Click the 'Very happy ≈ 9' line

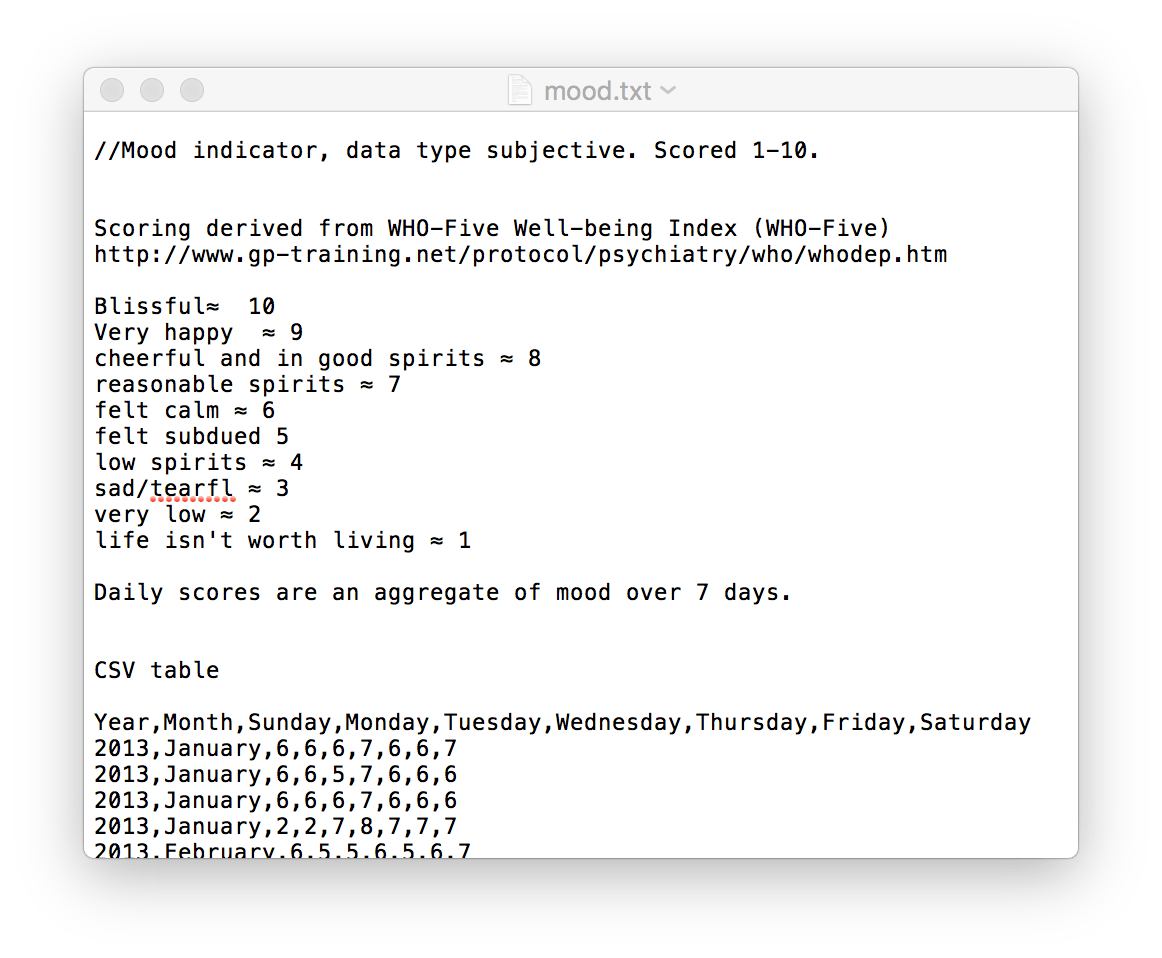(199, 333)
